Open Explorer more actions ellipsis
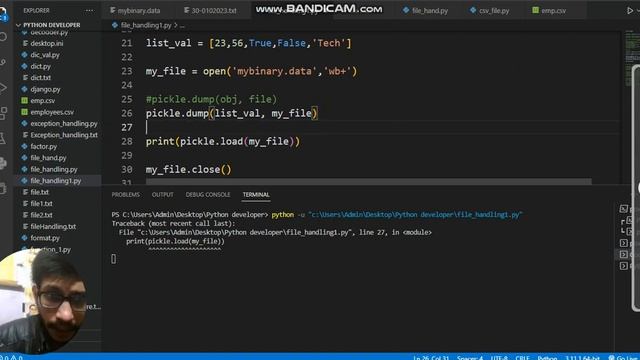Image resolution: width=640 pixels, height=360 pixels. coord(89,11)
